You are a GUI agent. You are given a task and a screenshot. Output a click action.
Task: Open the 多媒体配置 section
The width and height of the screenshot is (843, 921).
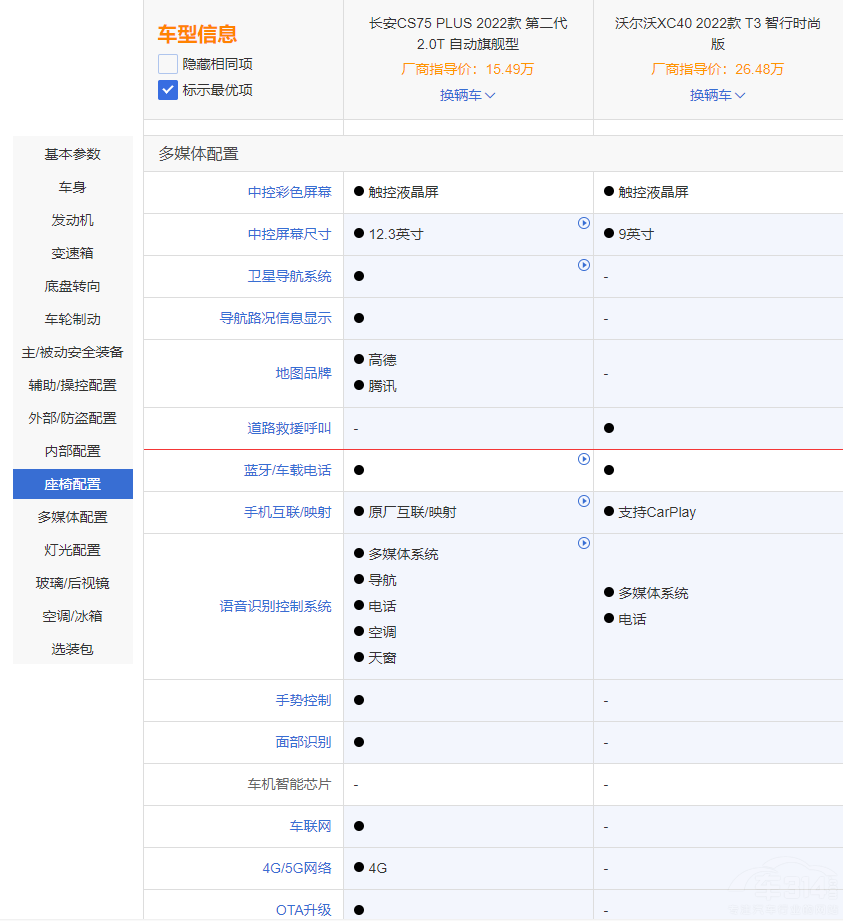click(72, 516)
